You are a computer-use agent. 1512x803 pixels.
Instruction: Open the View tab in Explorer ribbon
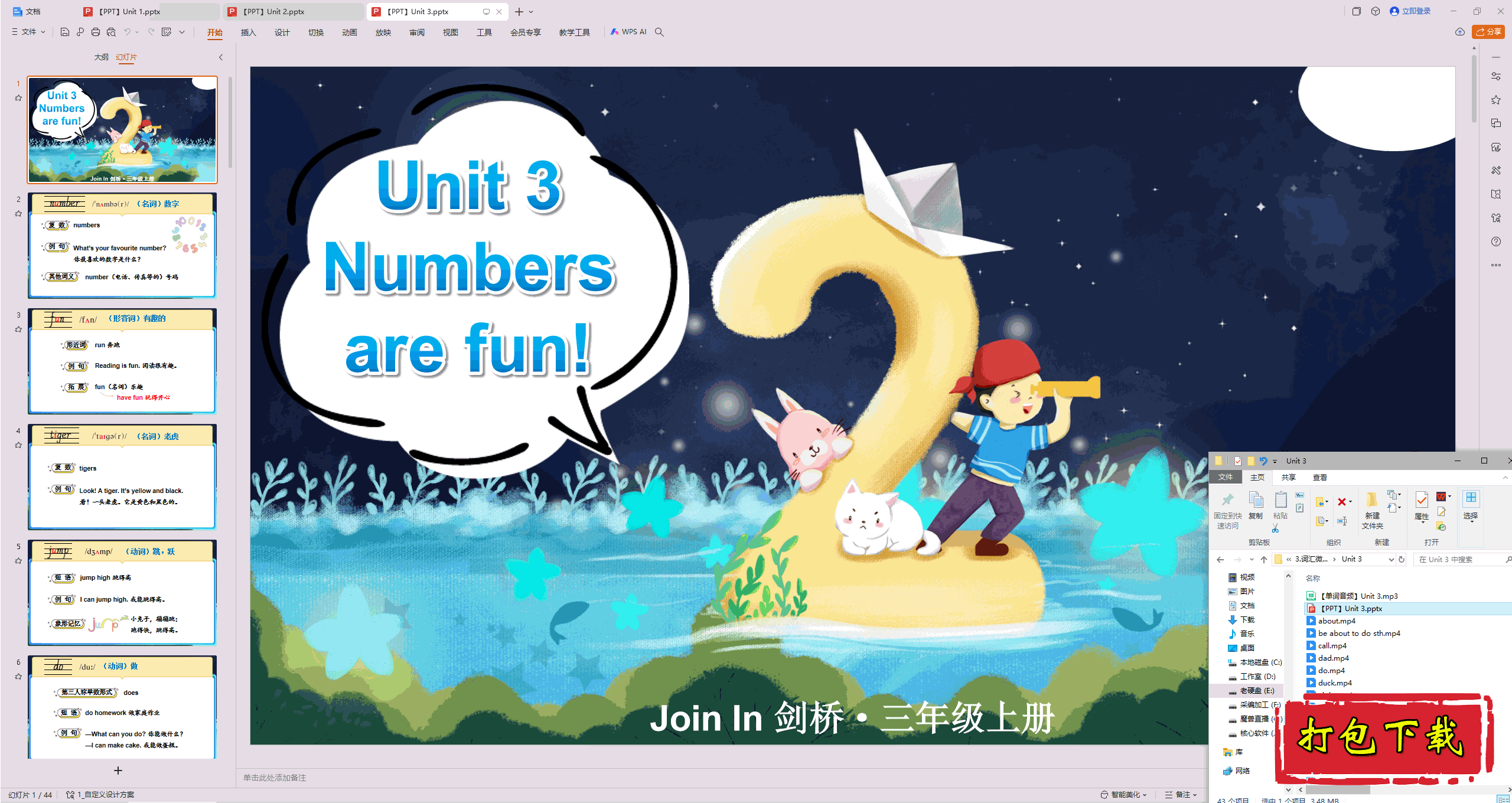point(1320,477)
